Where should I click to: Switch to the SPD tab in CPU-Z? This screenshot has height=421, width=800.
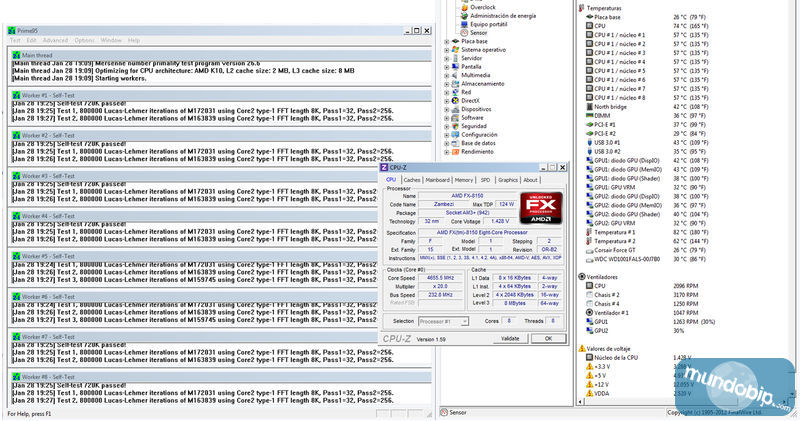(x=485, y=180)
